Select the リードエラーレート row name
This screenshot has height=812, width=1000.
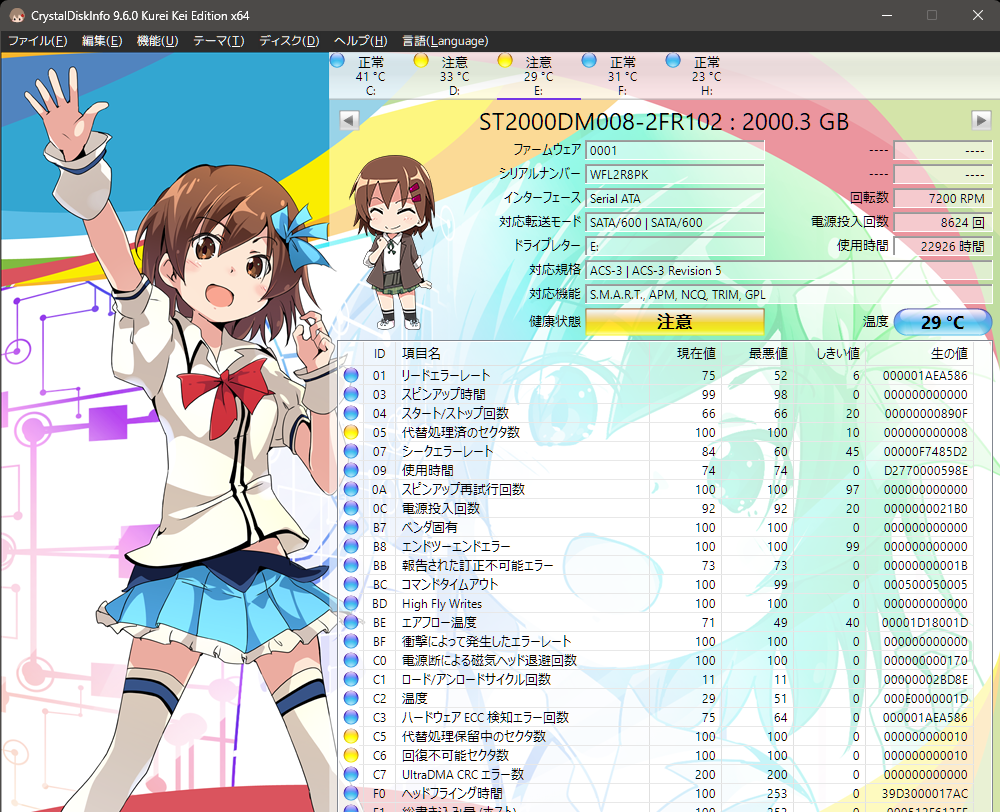pos(446,375)
